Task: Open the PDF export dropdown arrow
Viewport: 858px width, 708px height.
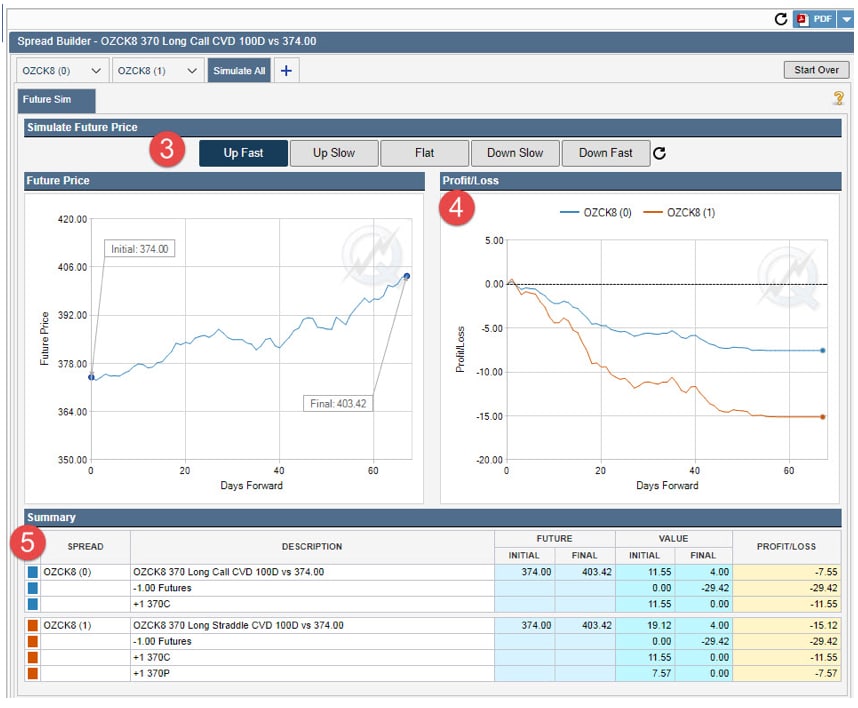Action: (846, 19)
